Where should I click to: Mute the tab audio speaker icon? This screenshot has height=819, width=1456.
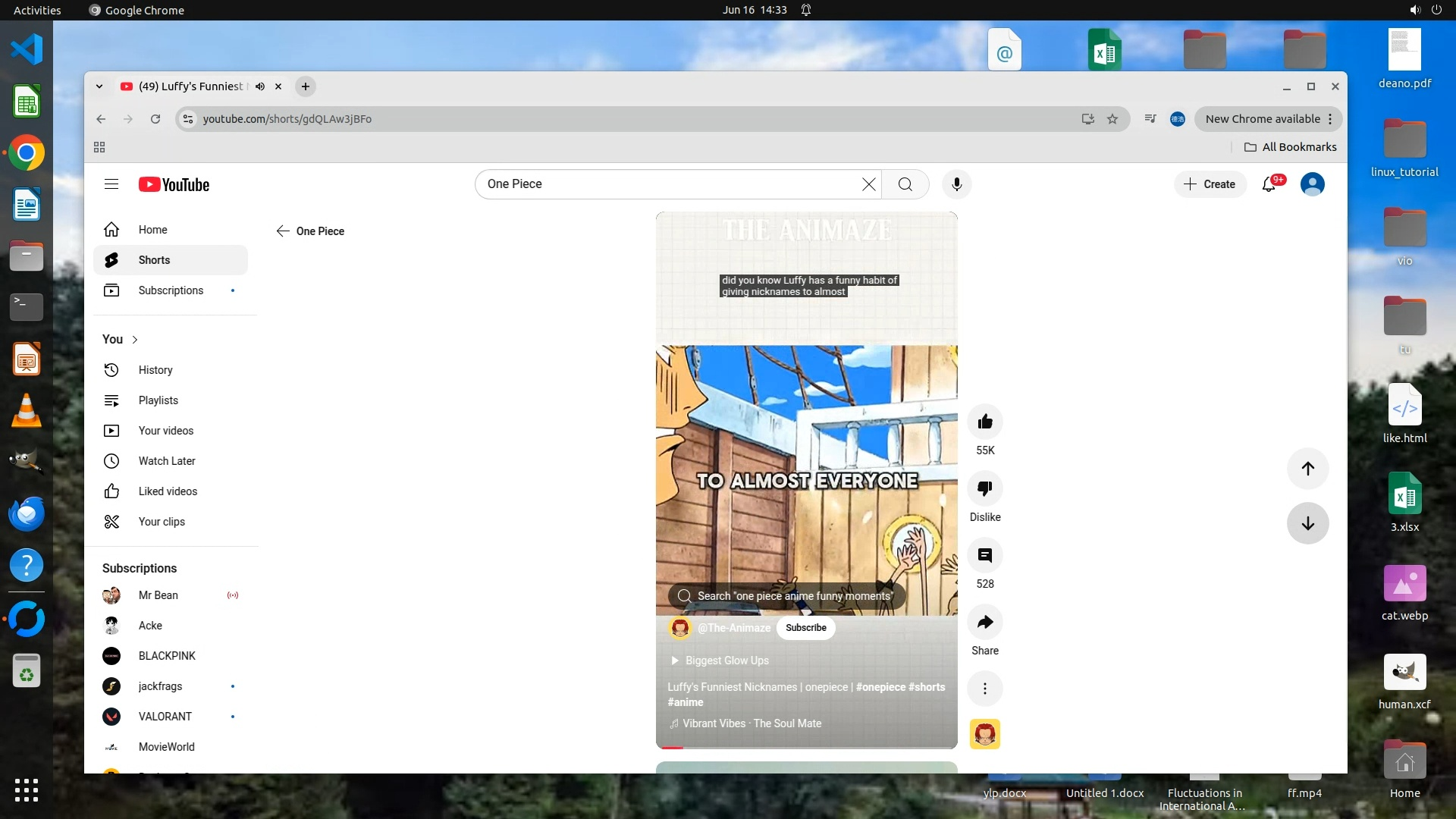click(x=260, y=86)
